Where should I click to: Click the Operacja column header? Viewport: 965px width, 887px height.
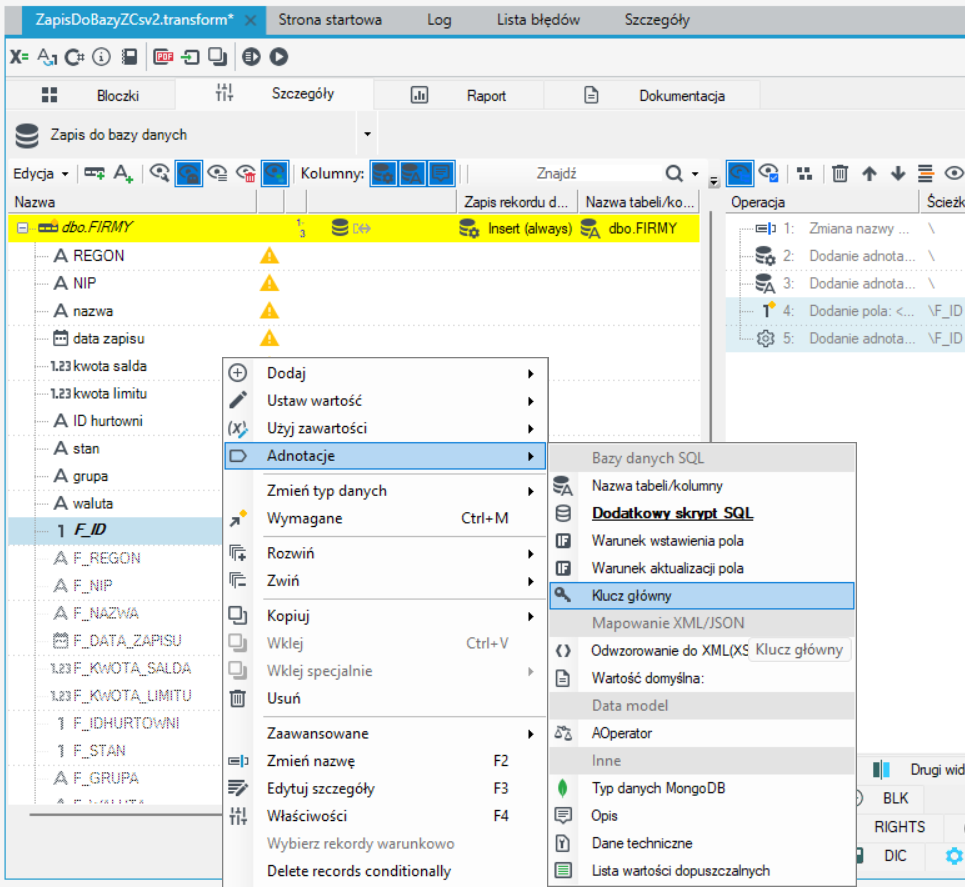822,202
